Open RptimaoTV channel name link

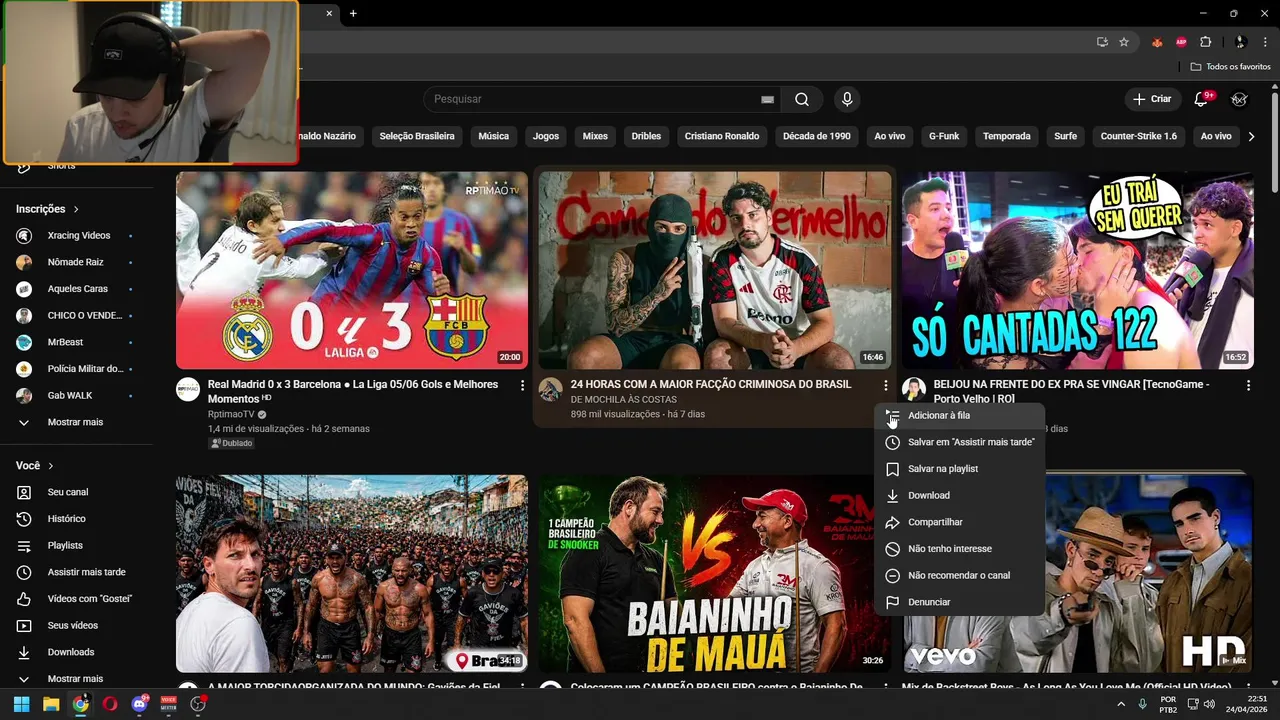pos(231,414)
